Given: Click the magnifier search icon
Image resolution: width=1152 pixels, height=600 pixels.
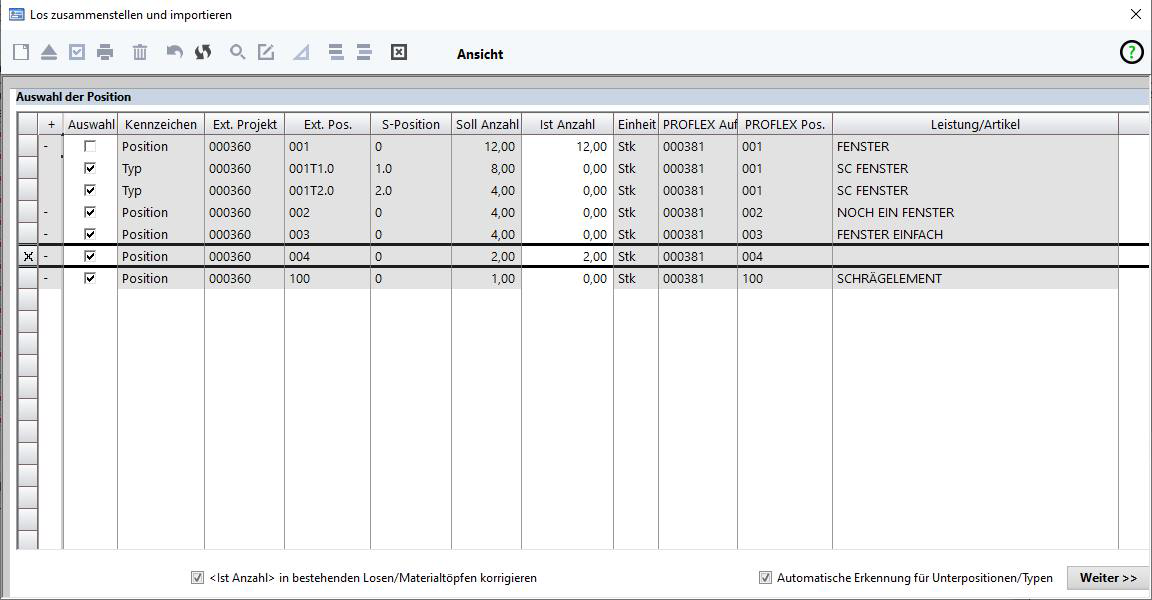Looking at the screenshot, I should pyautogui.click(x=237, y=53).
